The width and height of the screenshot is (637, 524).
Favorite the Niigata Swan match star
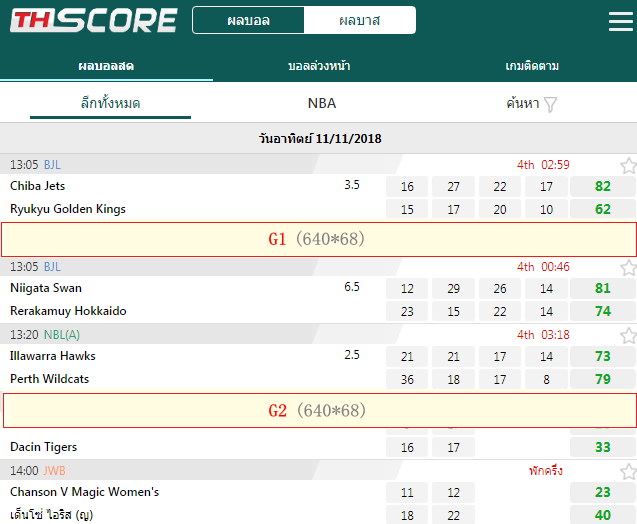(x=628, y=267)
